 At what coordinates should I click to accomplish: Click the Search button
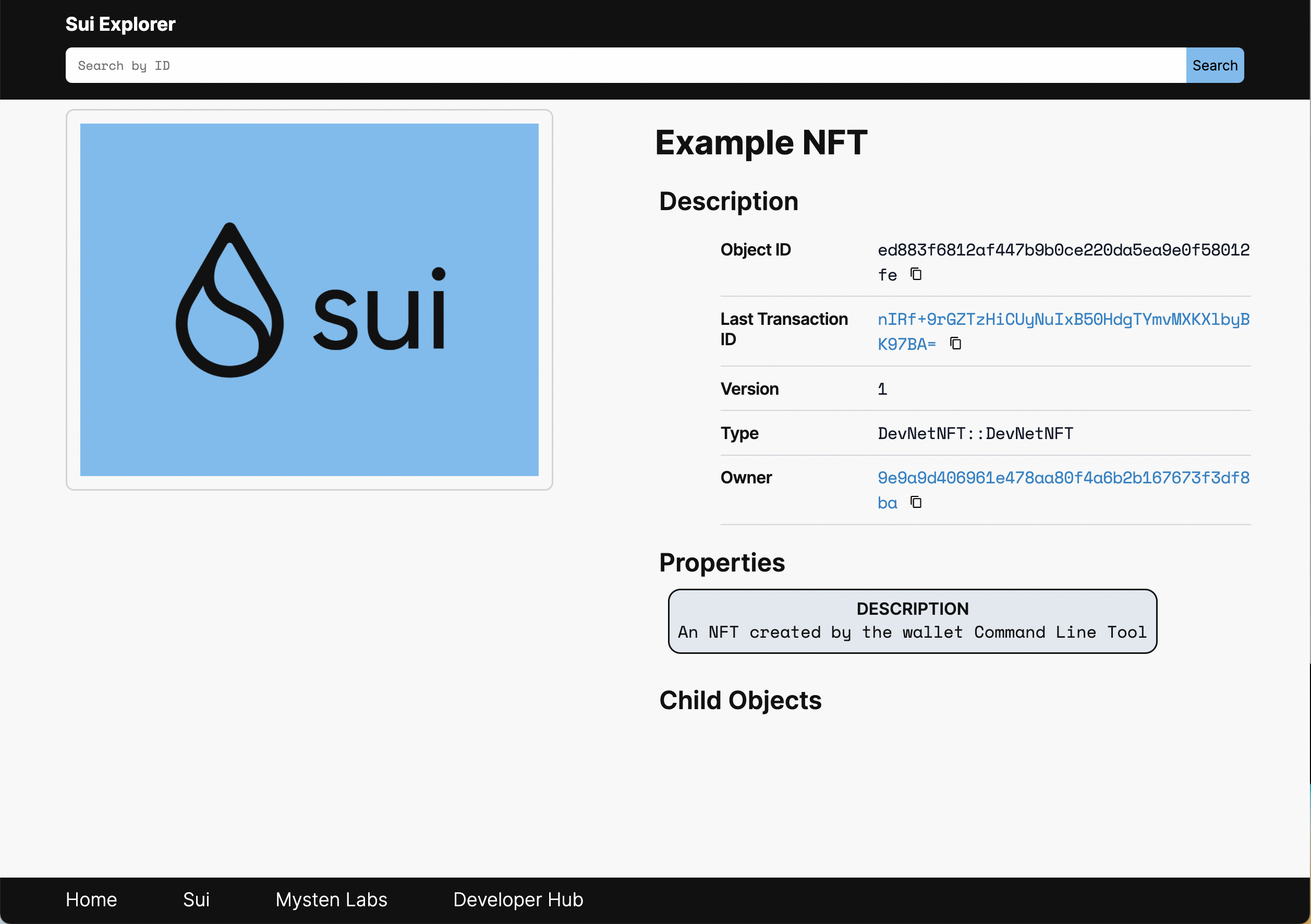click(1215, 65)
